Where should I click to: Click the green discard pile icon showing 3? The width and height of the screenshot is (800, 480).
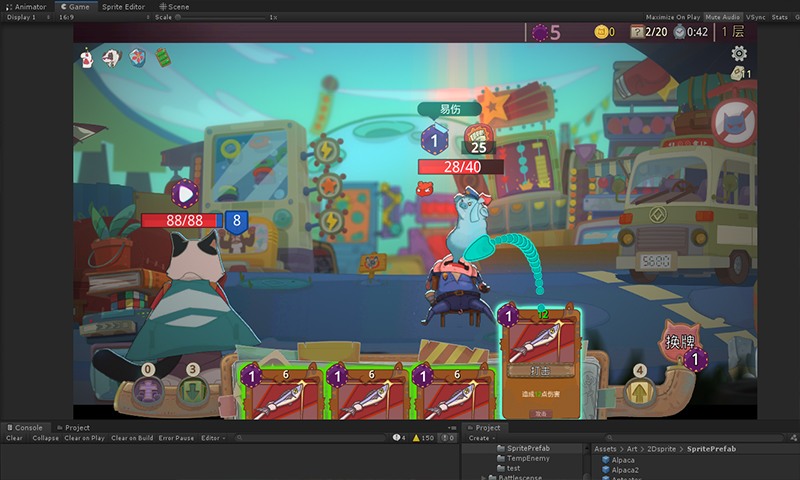[193, 387]
